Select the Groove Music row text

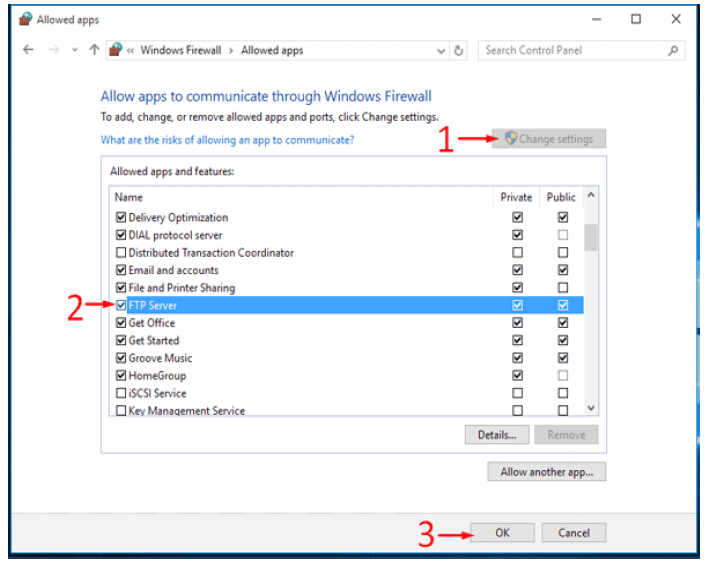pyautogui.click(x=160, y=358)
